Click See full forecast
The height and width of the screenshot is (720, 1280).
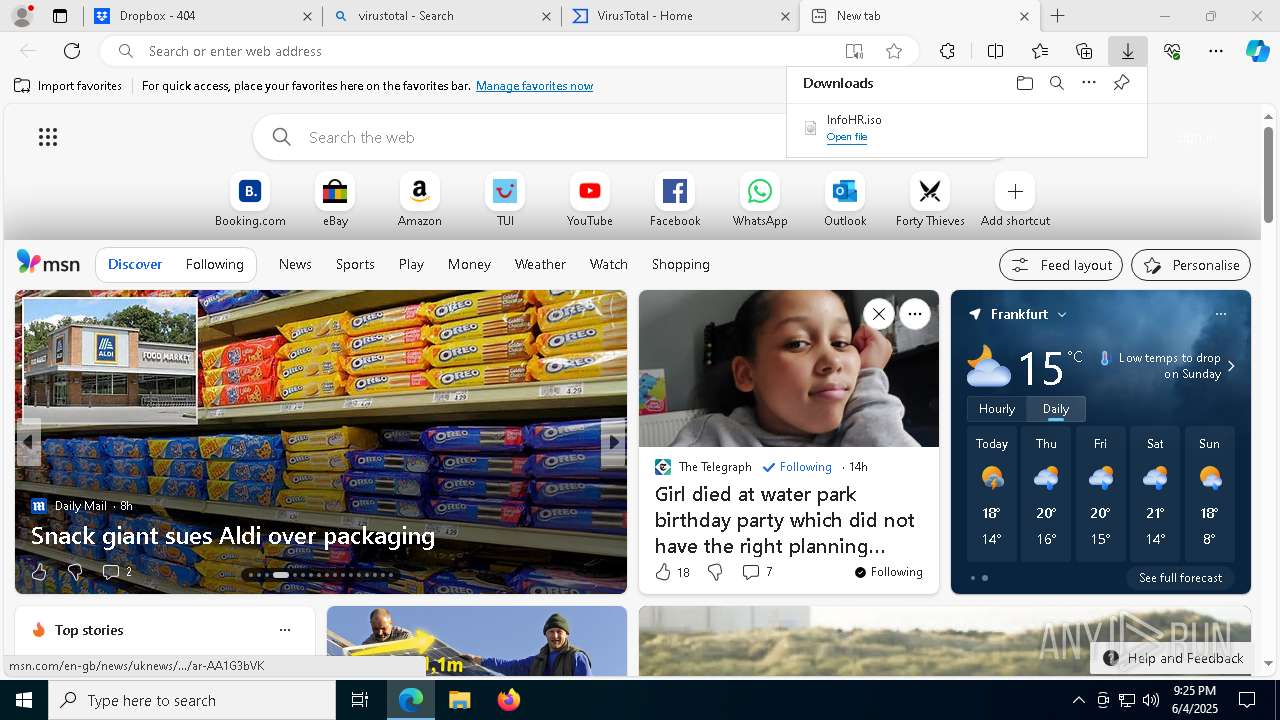click(x=1180, y=578)
